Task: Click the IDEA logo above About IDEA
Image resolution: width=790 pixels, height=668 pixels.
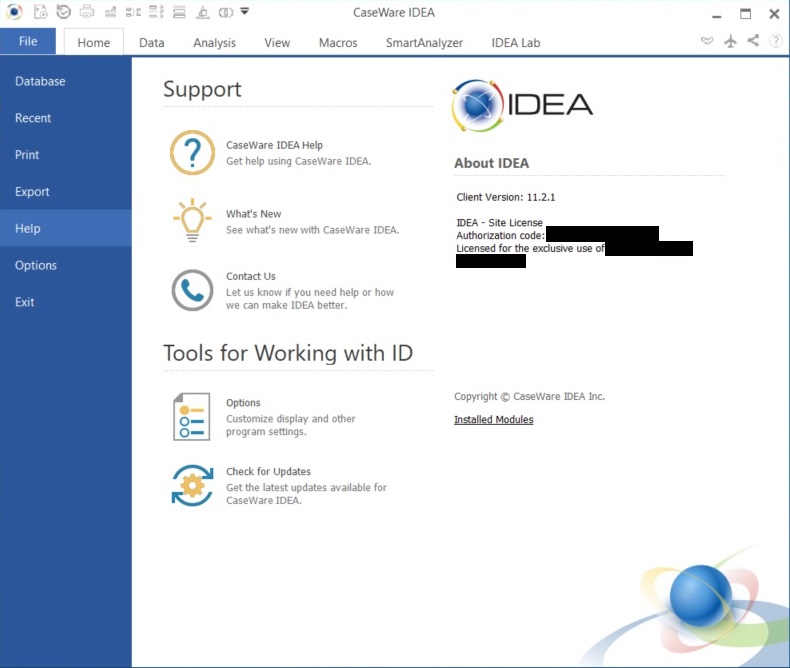Action: [x=522, y=105]
